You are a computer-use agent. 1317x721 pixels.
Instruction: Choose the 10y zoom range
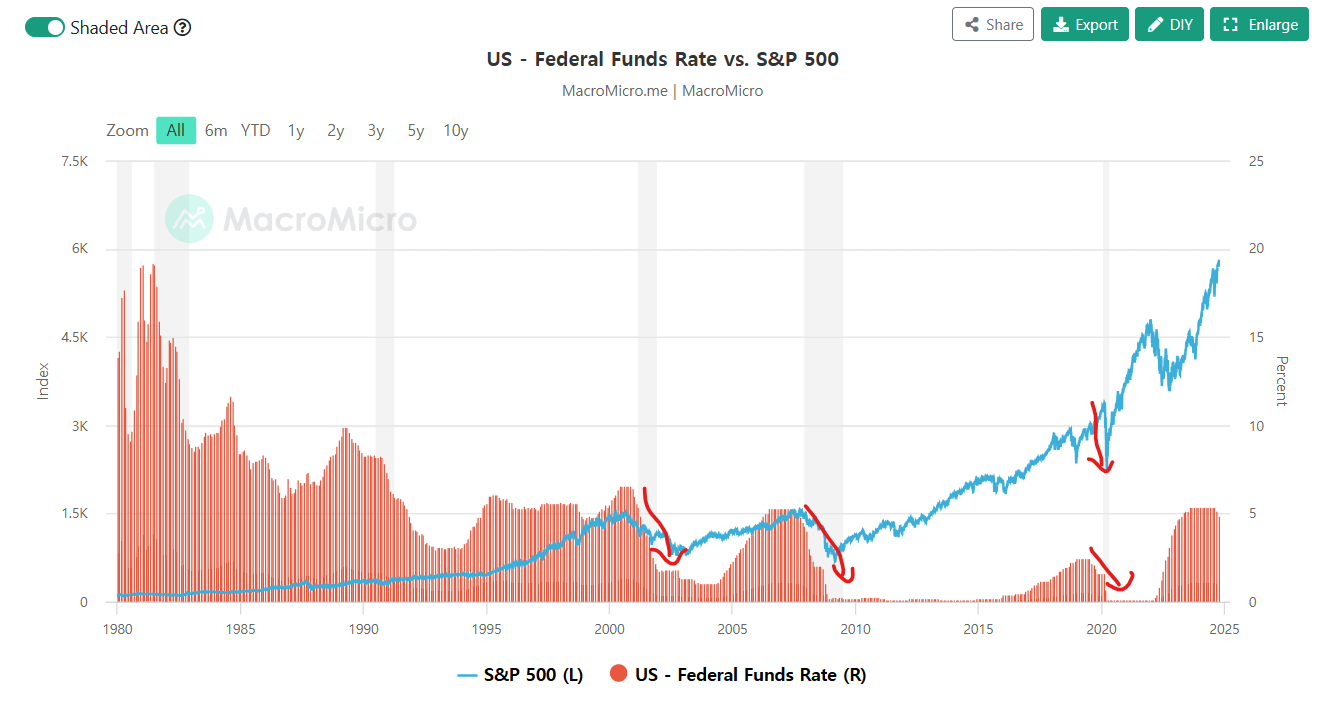coord(456,130)
